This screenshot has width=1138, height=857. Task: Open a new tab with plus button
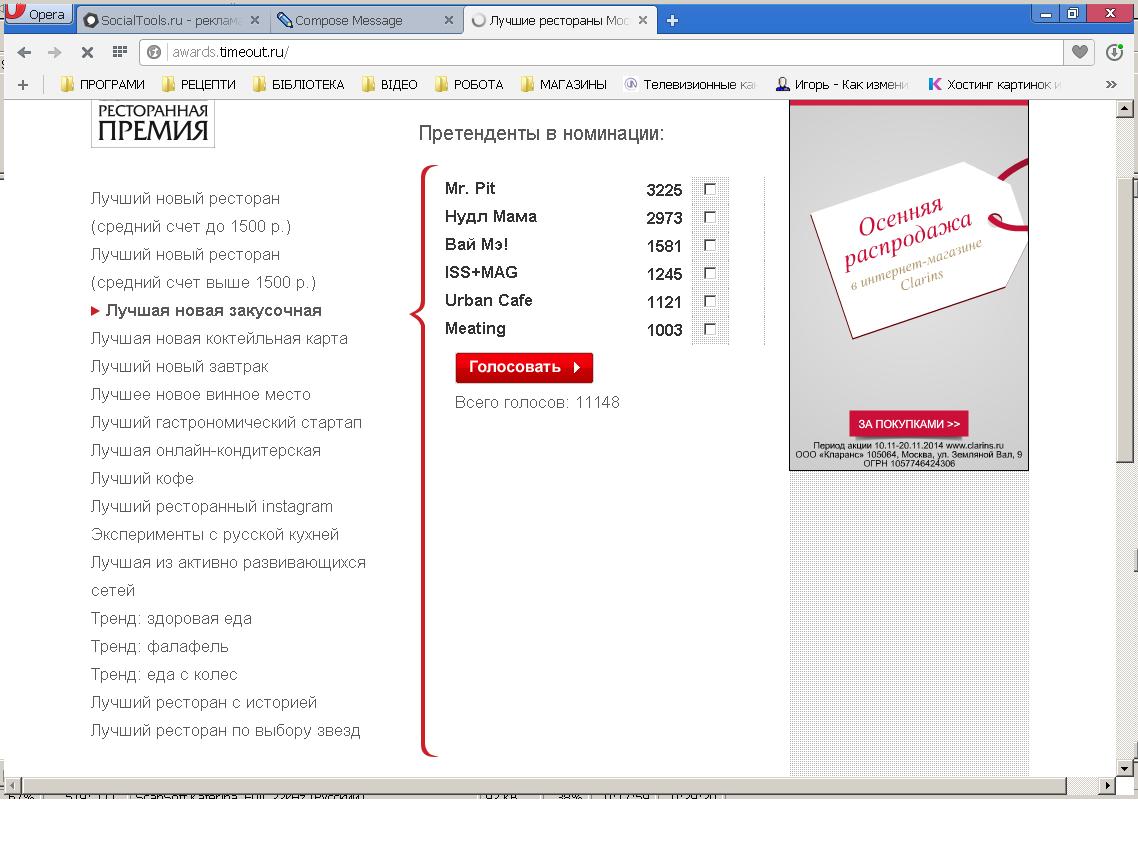click(672, 20)
